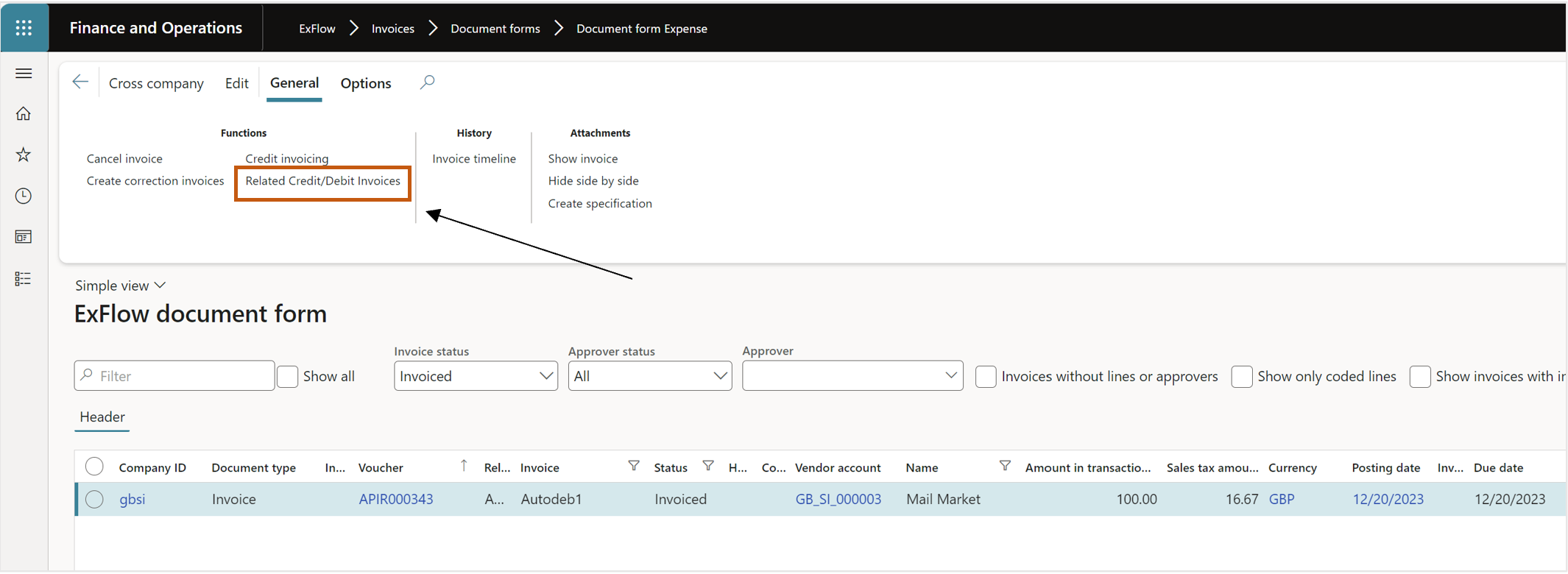1568x574 pixels.
Task: Click Document form Expense breadcrumb
Action: pos(642,29)
